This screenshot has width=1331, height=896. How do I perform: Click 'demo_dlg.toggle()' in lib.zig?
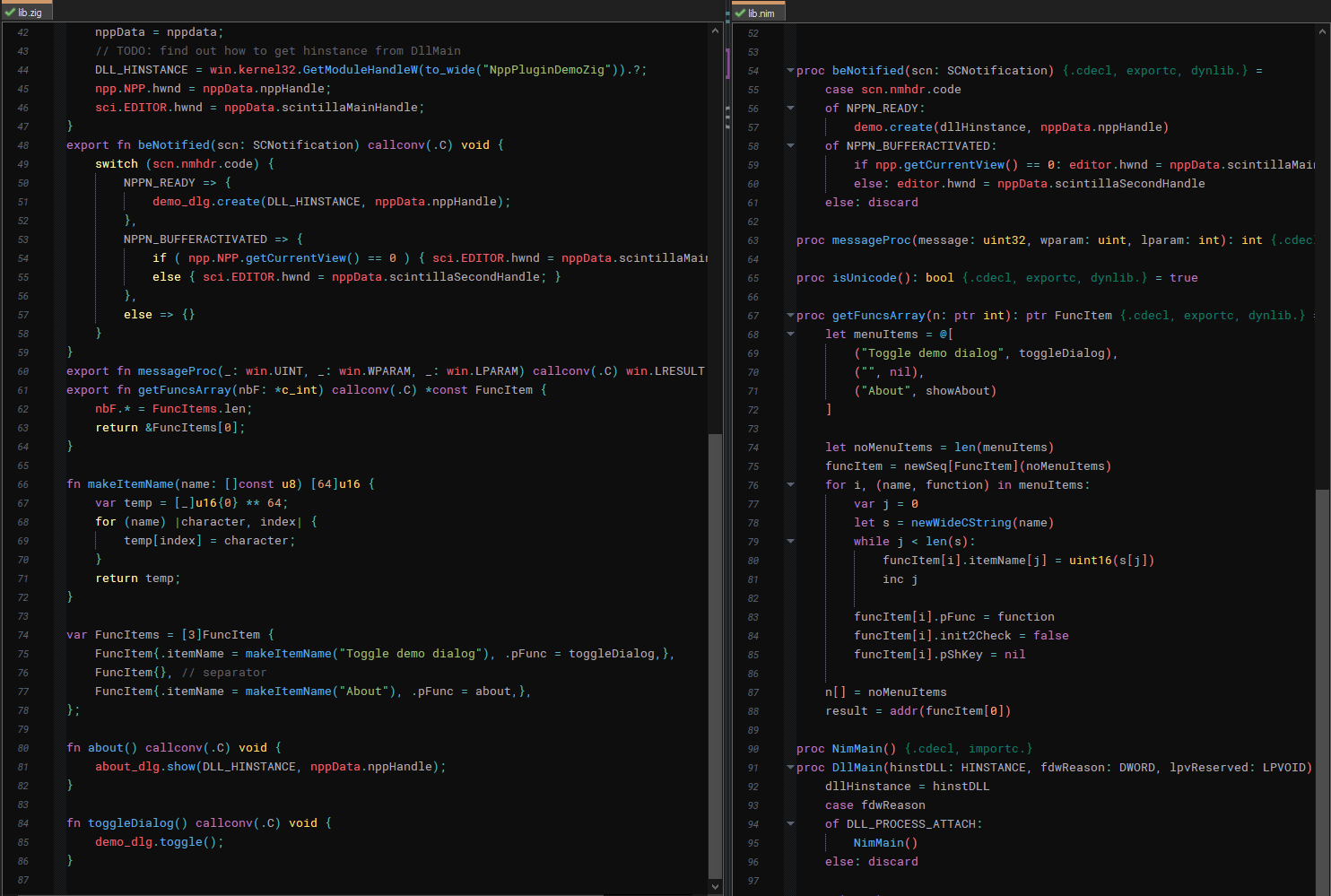156,842
